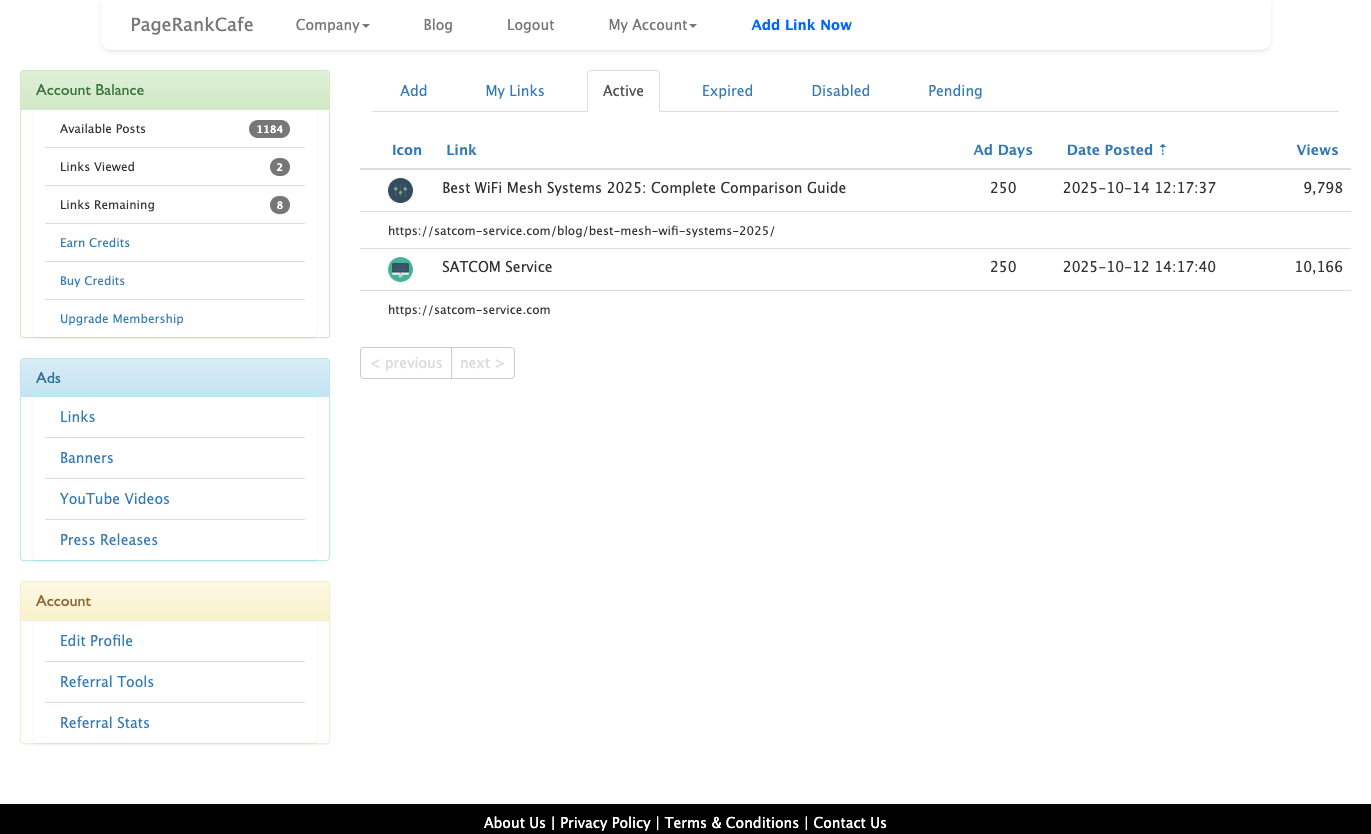Click the SATCOM Service site icon

click(x=400, y=269)
